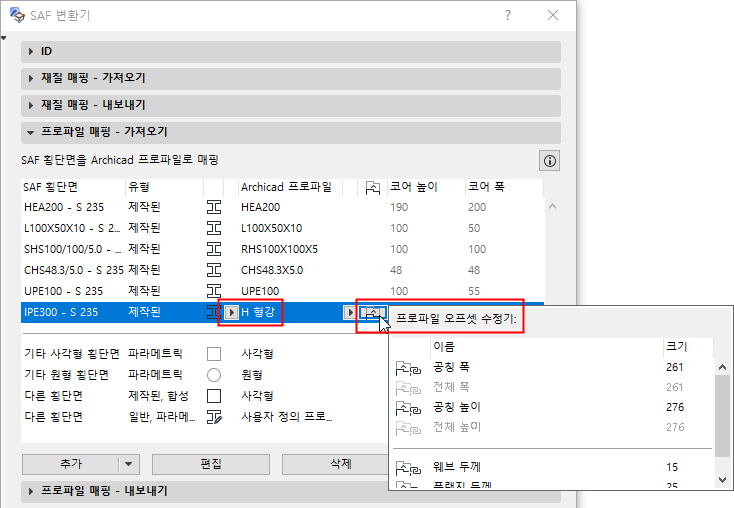Select the HEA200 - S 235 row

pyautogui.click(x=282, y=207)
